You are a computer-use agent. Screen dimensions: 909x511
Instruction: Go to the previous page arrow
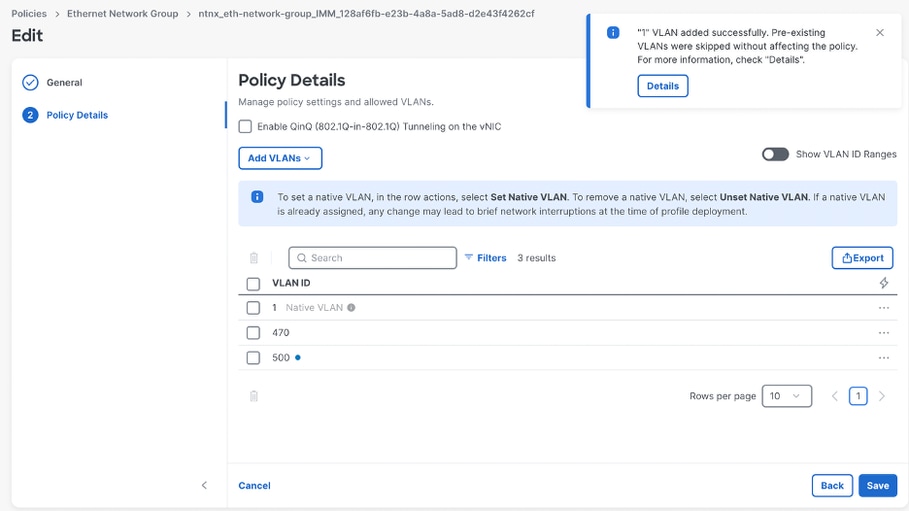tap(835, 396)
